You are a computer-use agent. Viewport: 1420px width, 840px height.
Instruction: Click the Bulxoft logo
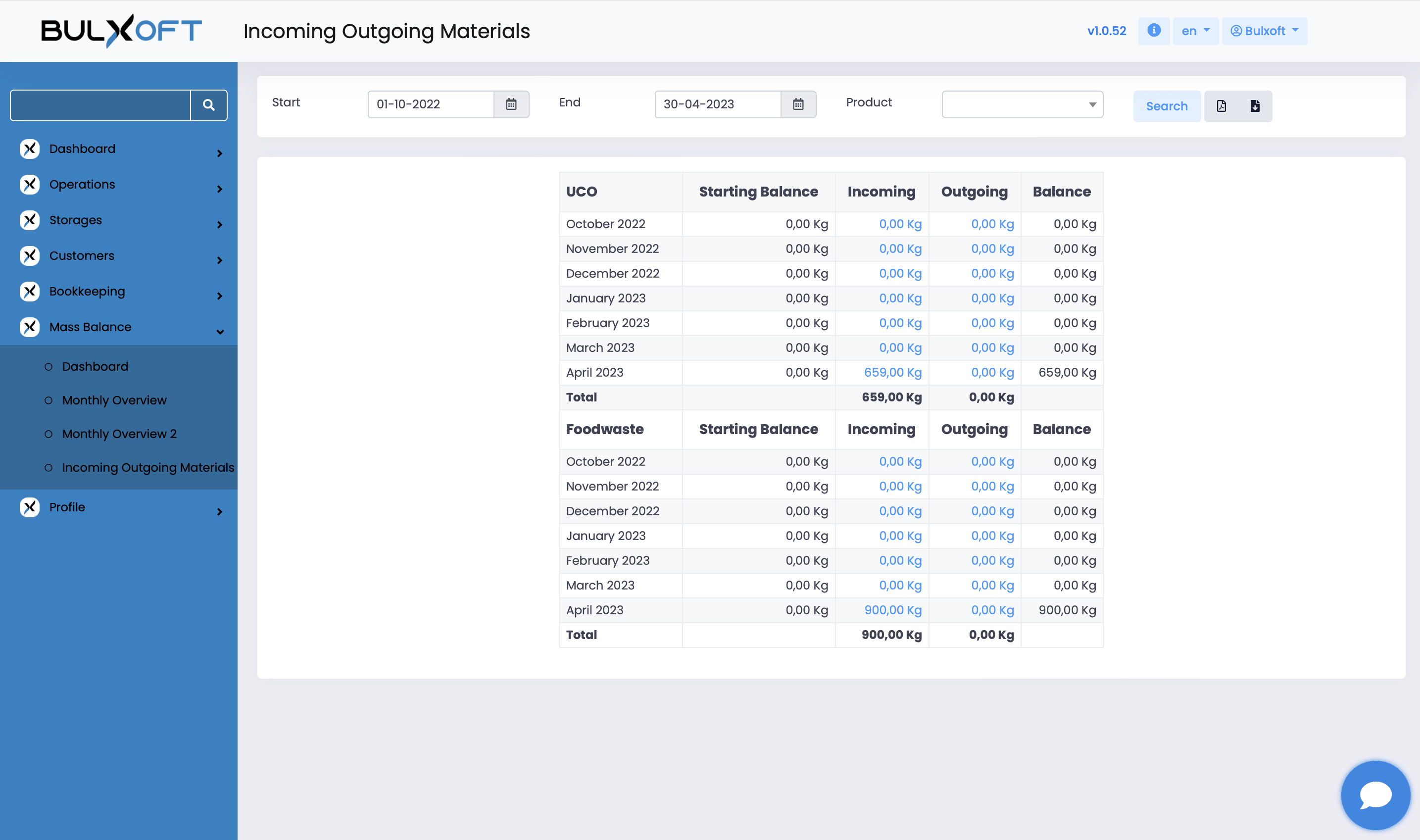click(x=121, y=31)
